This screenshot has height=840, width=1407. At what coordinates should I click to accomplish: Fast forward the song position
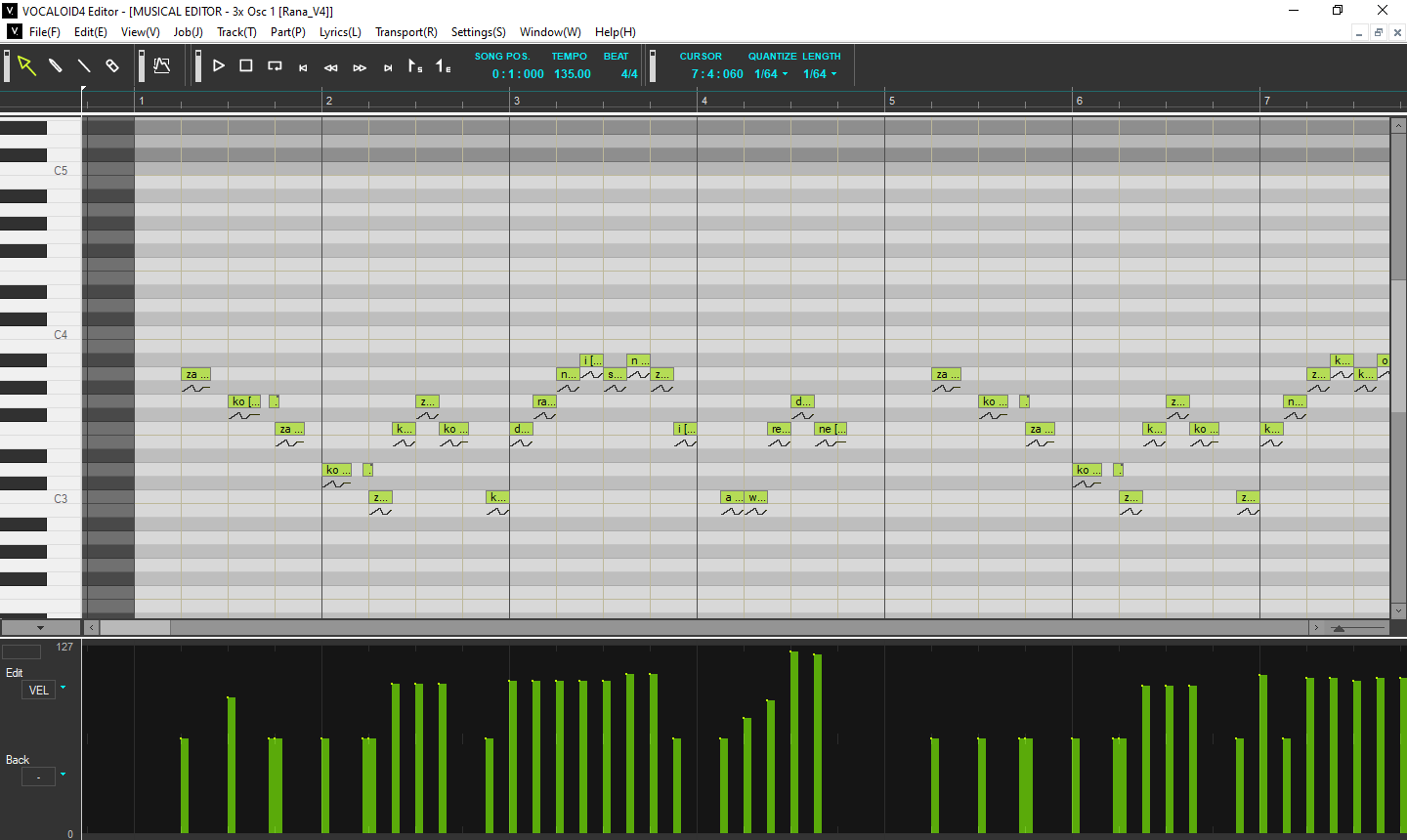[x=360, y=67]
